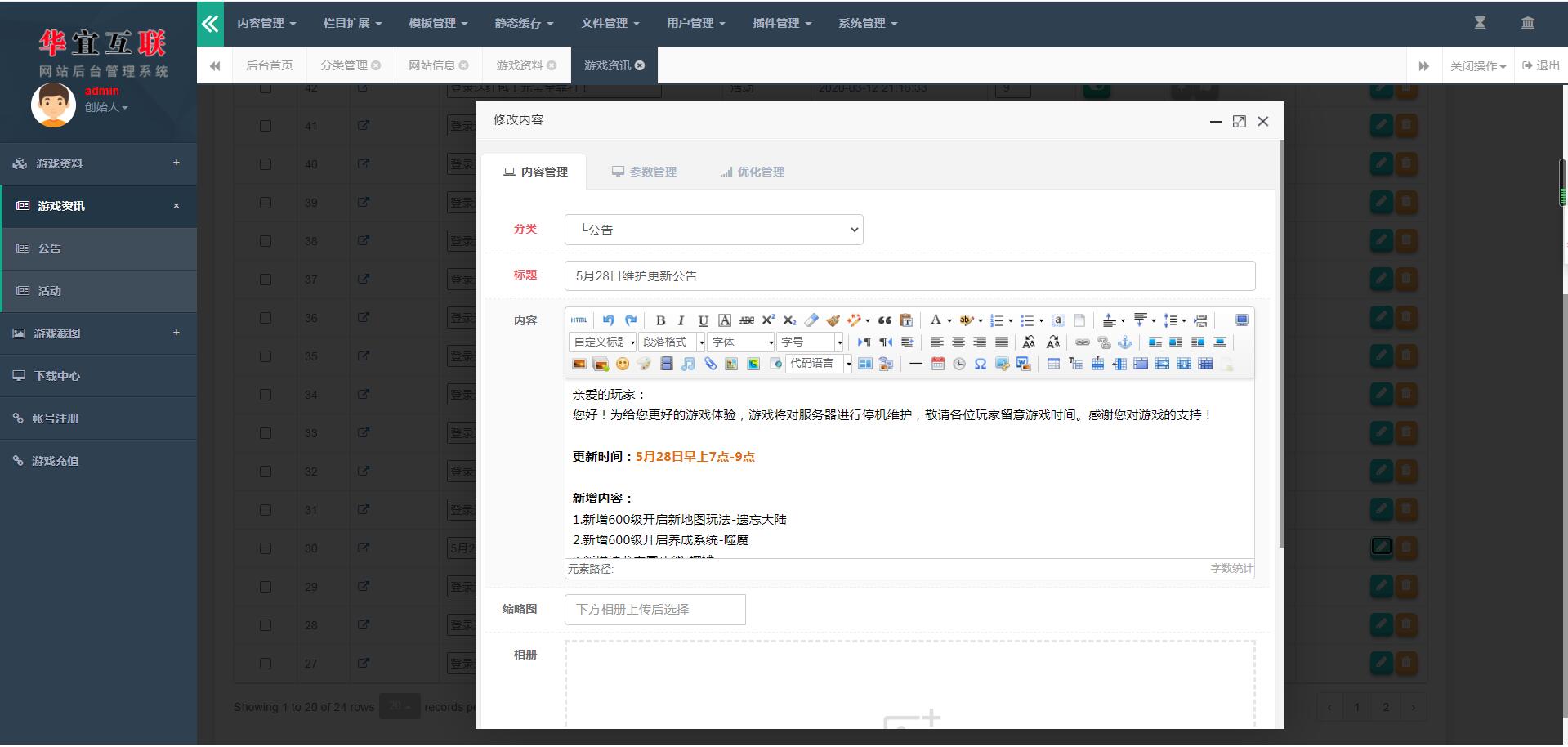This screenshot has width=1568, height=747.
Task: Attach a file with paperclip icon
Action: pos(710,364)
